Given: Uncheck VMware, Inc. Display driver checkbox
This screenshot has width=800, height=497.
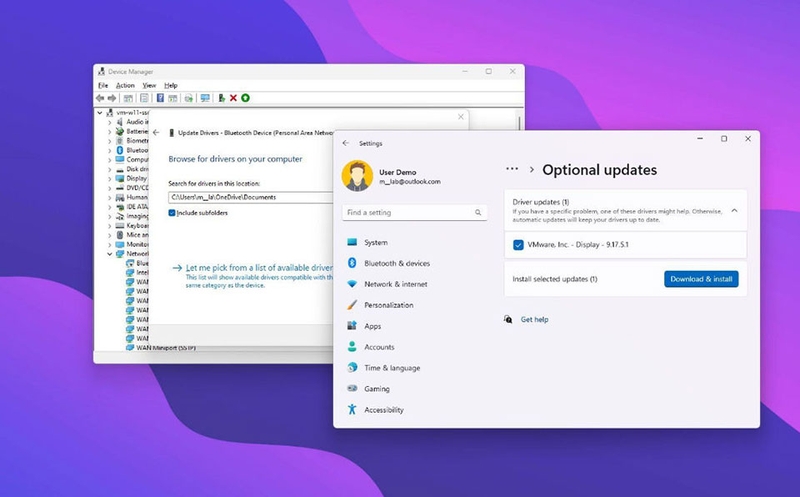Looking at the screenshot, I should pos(518,245).
